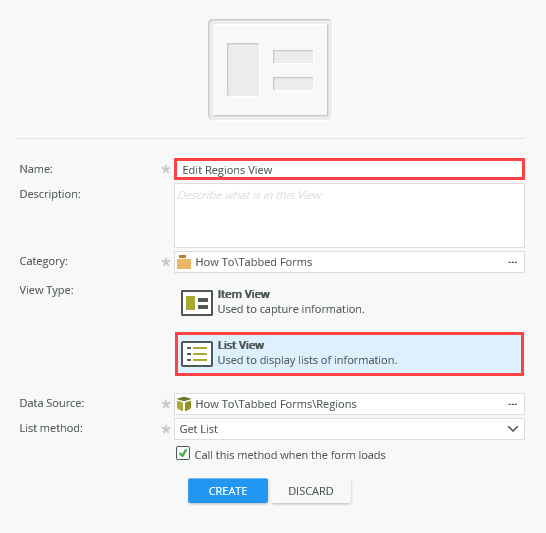Screen dimensions: 546x533
Task: Click the List View icon
Action: 197,354
